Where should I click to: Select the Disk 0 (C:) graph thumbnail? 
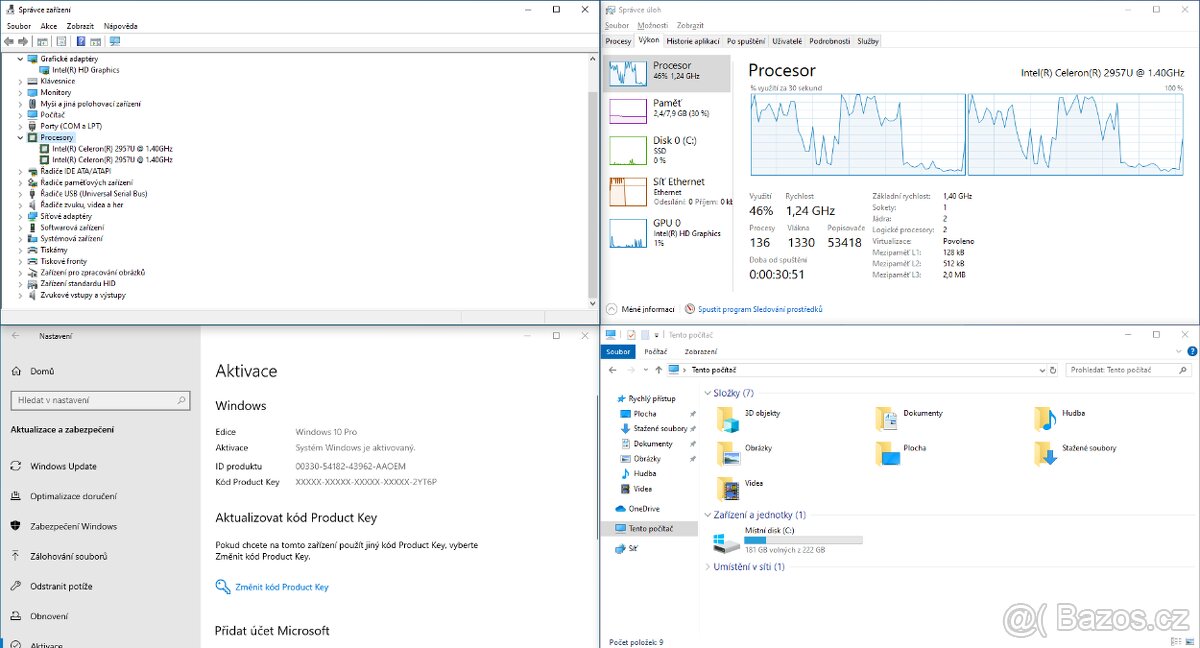pos(628,150)
